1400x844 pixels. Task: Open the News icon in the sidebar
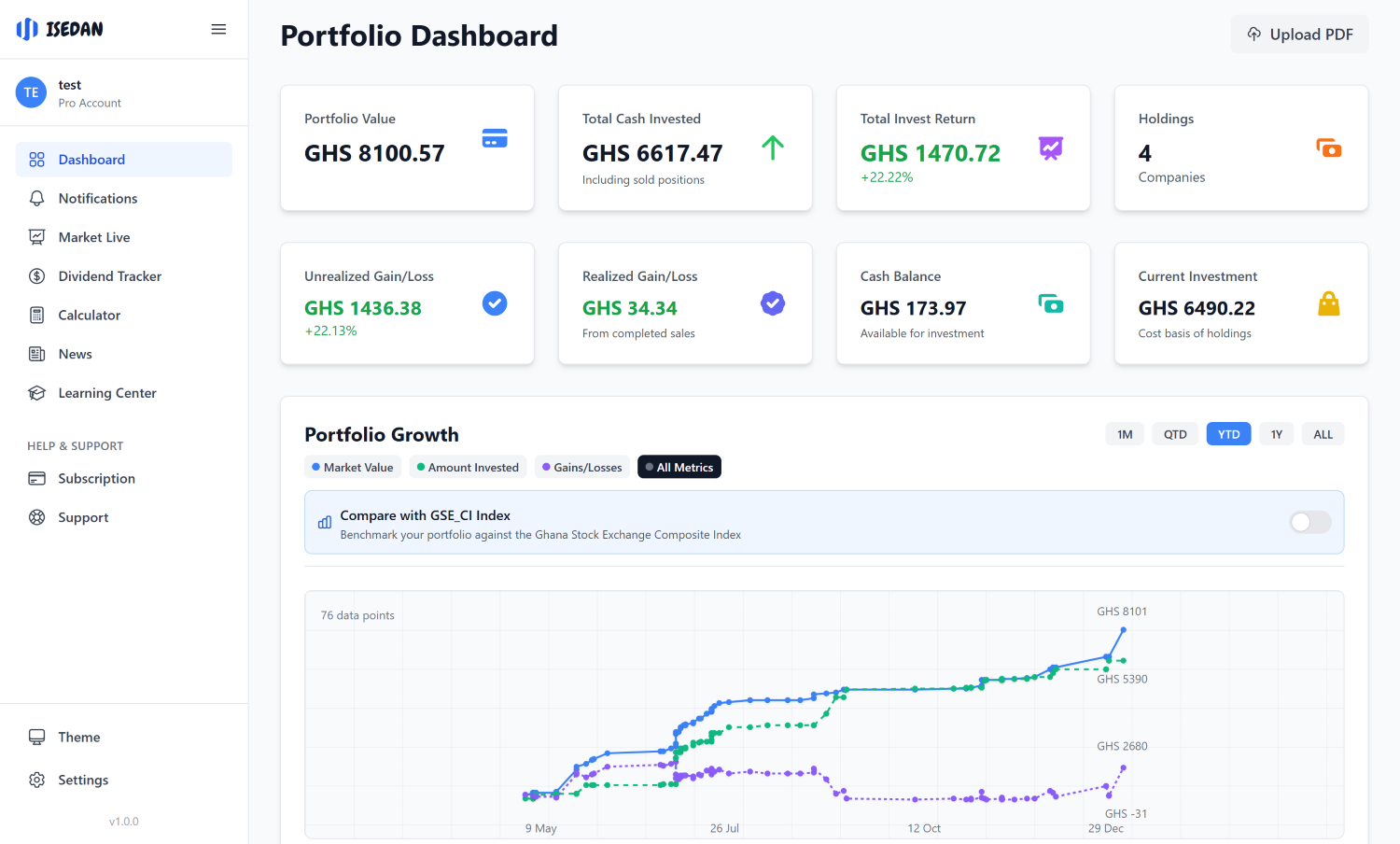tap(37, 354)
